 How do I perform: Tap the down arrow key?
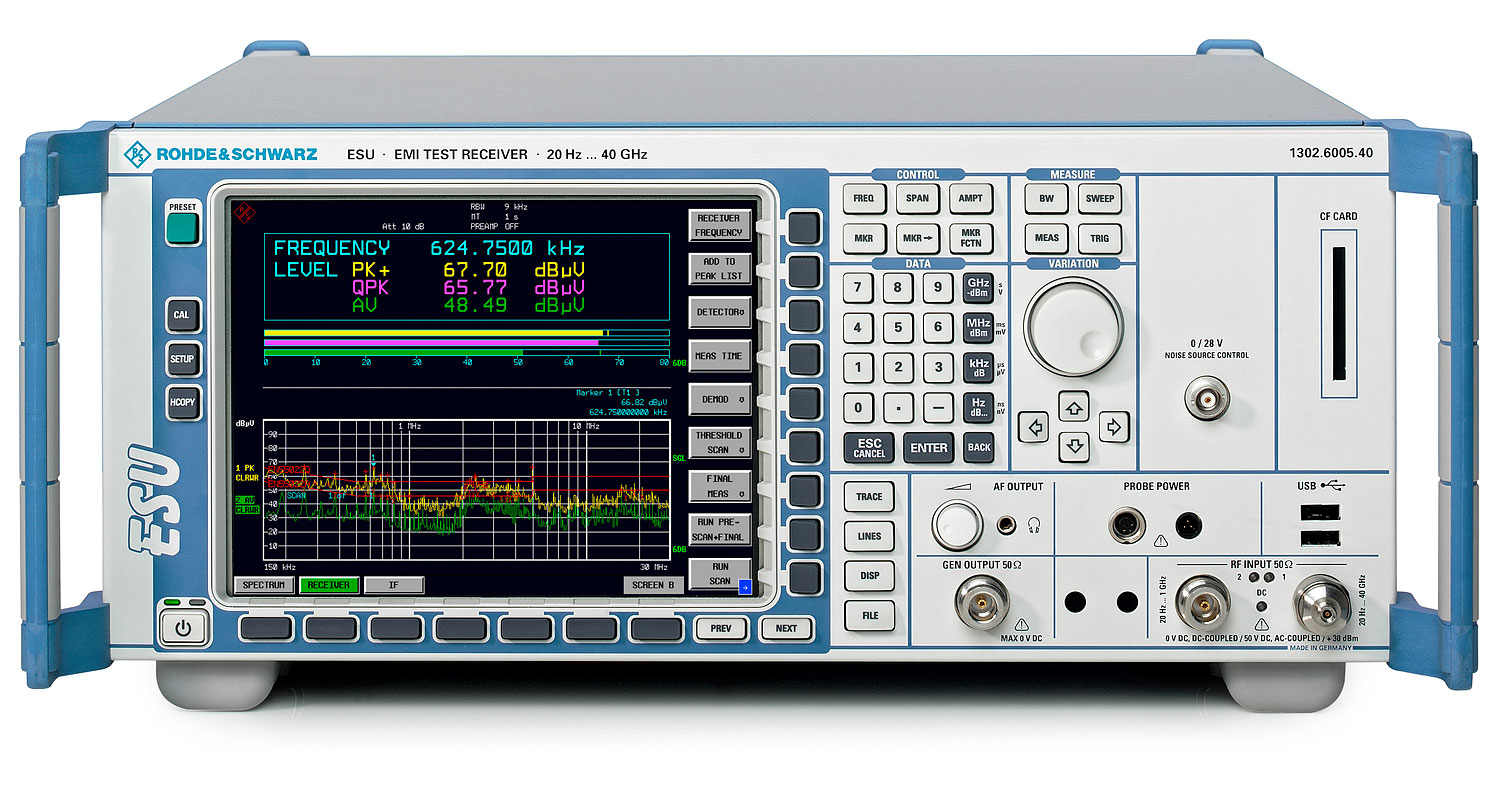pos(1075,445)
